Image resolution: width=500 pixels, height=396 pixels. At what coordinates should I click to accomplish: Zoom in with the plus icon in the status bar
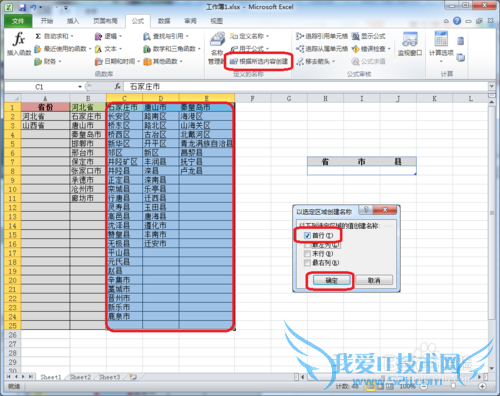coord(482,386)
